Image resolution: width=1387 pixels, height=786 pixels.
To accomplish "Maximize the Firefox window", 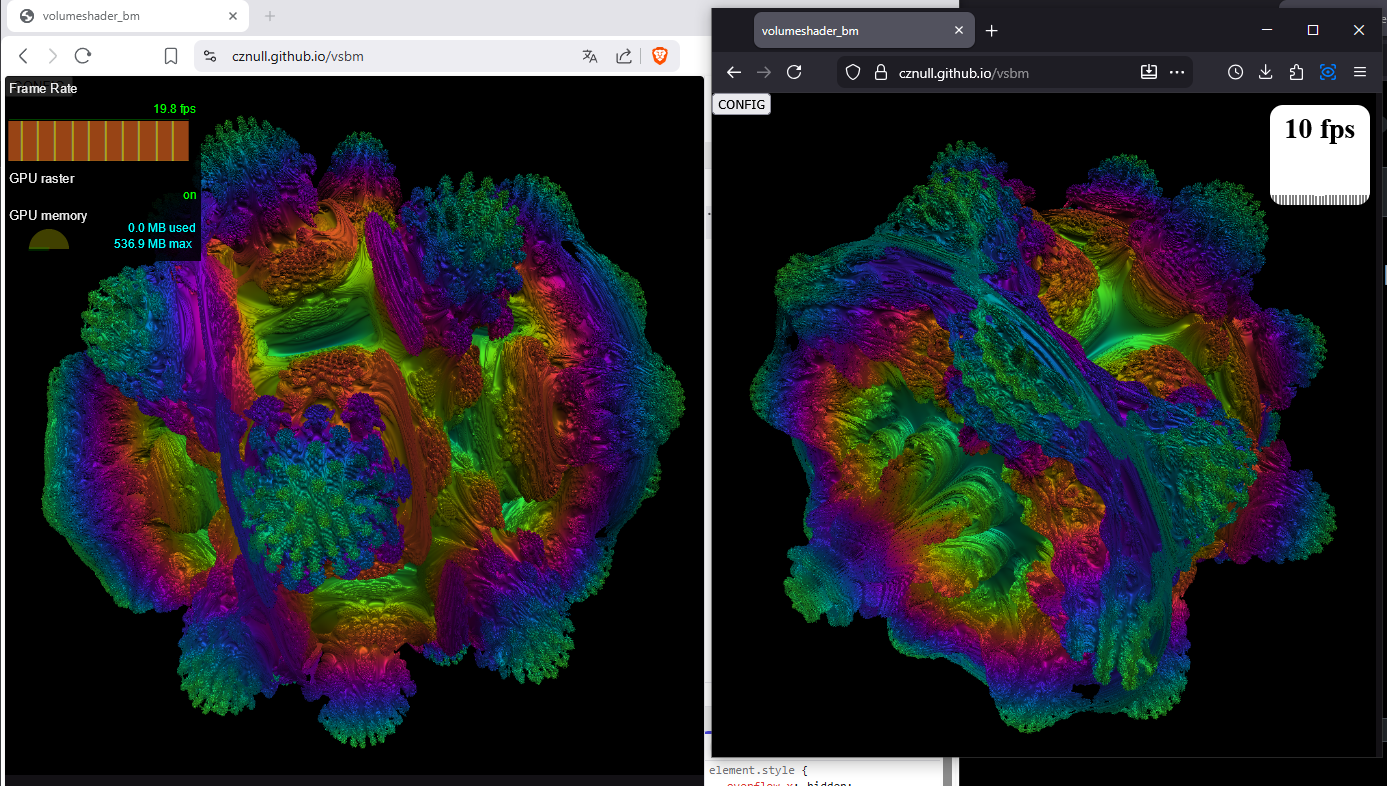I will [1314, 30].
